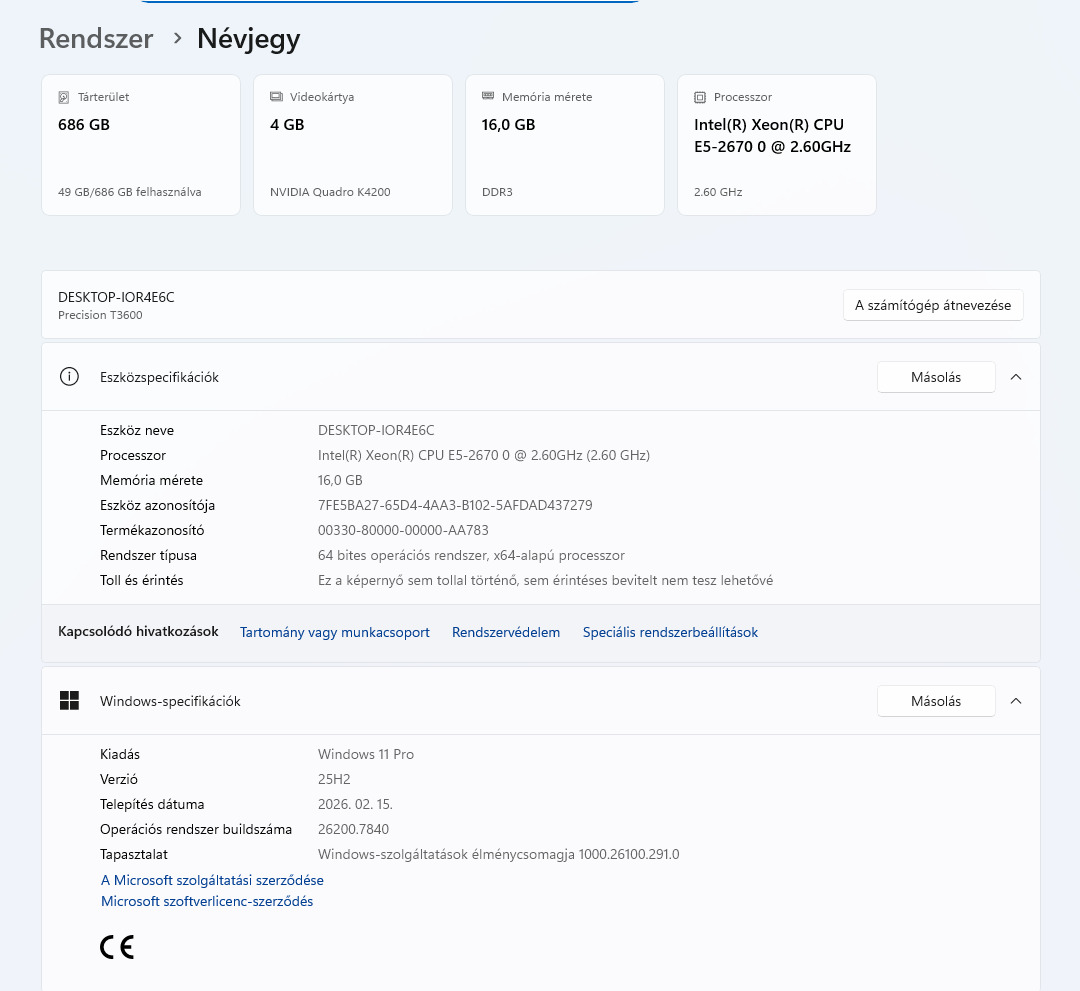This screenshot has width=1080, height=991.
Task: Open the Processzor Xeon card
Action: tap(777, 145)
